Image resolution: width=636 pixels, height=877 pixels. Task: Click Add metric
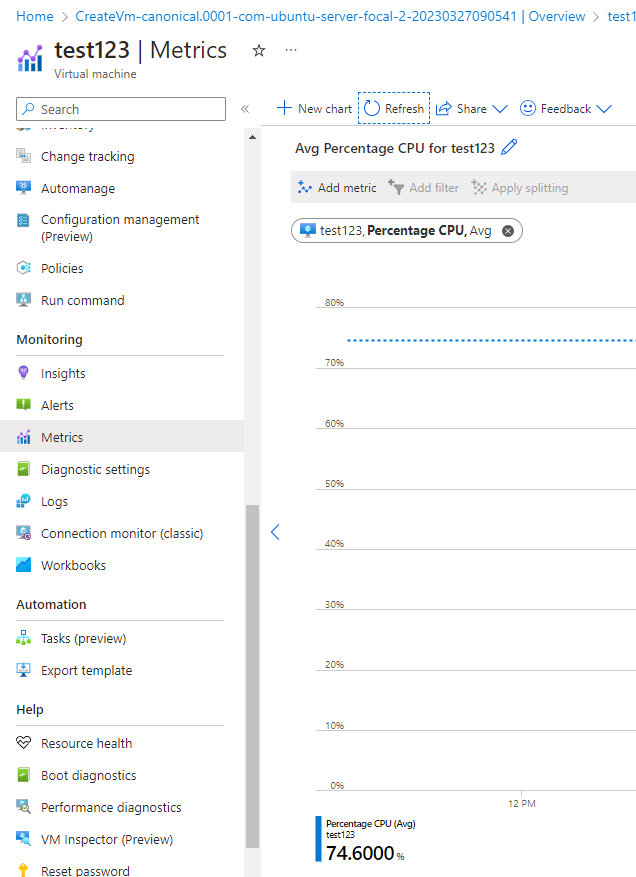(337, 187)
